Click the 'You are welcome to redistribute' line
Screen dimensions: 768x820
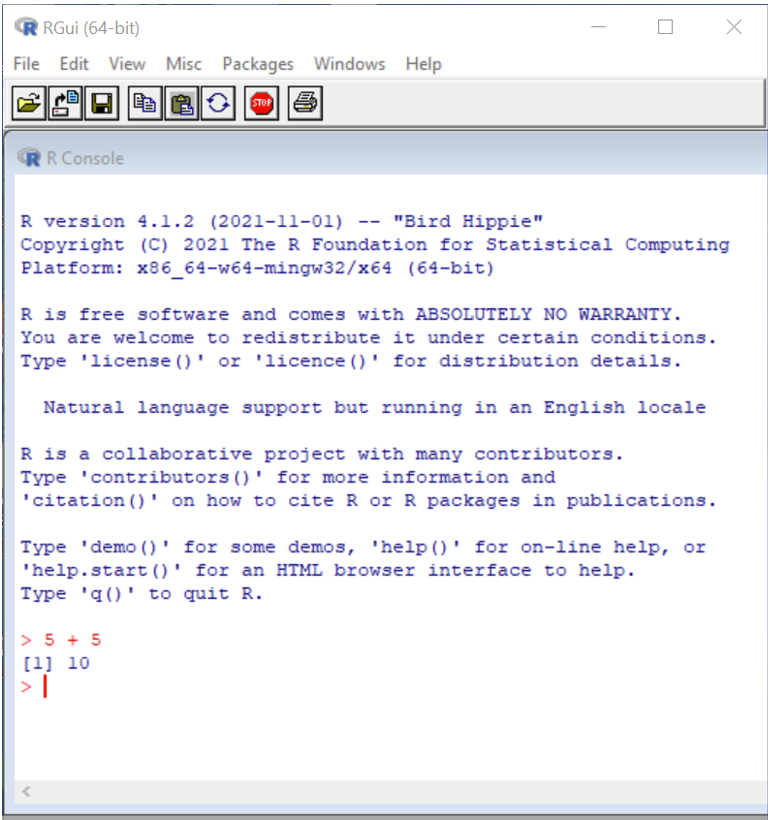tap(368, 337)
